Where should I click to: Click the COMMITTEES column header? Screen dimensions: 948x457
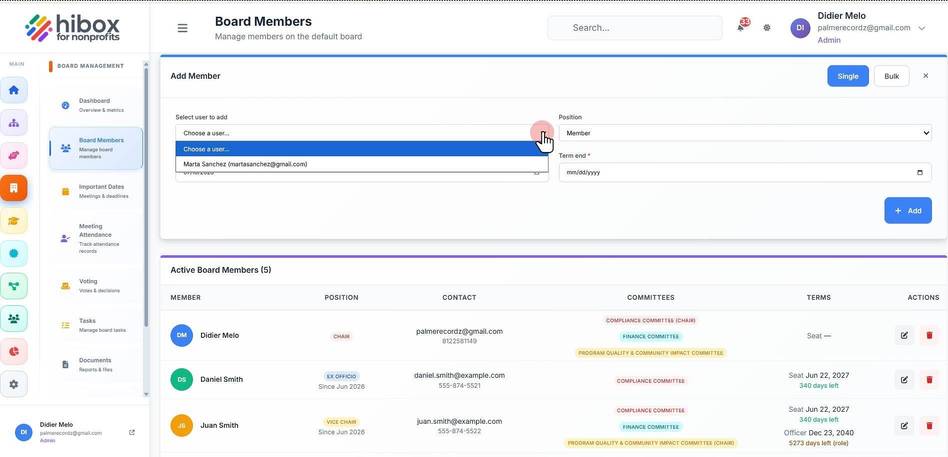(x=651, y=297)
